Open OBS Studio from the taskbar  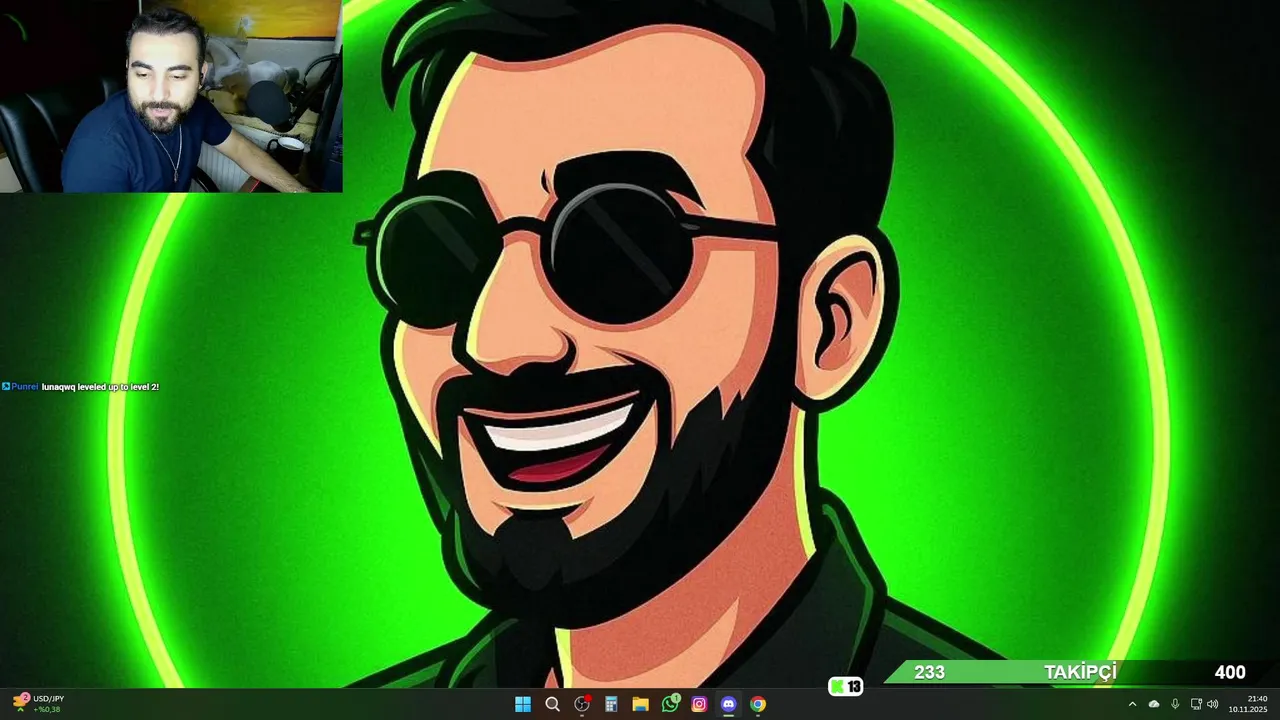coord(582,704)
